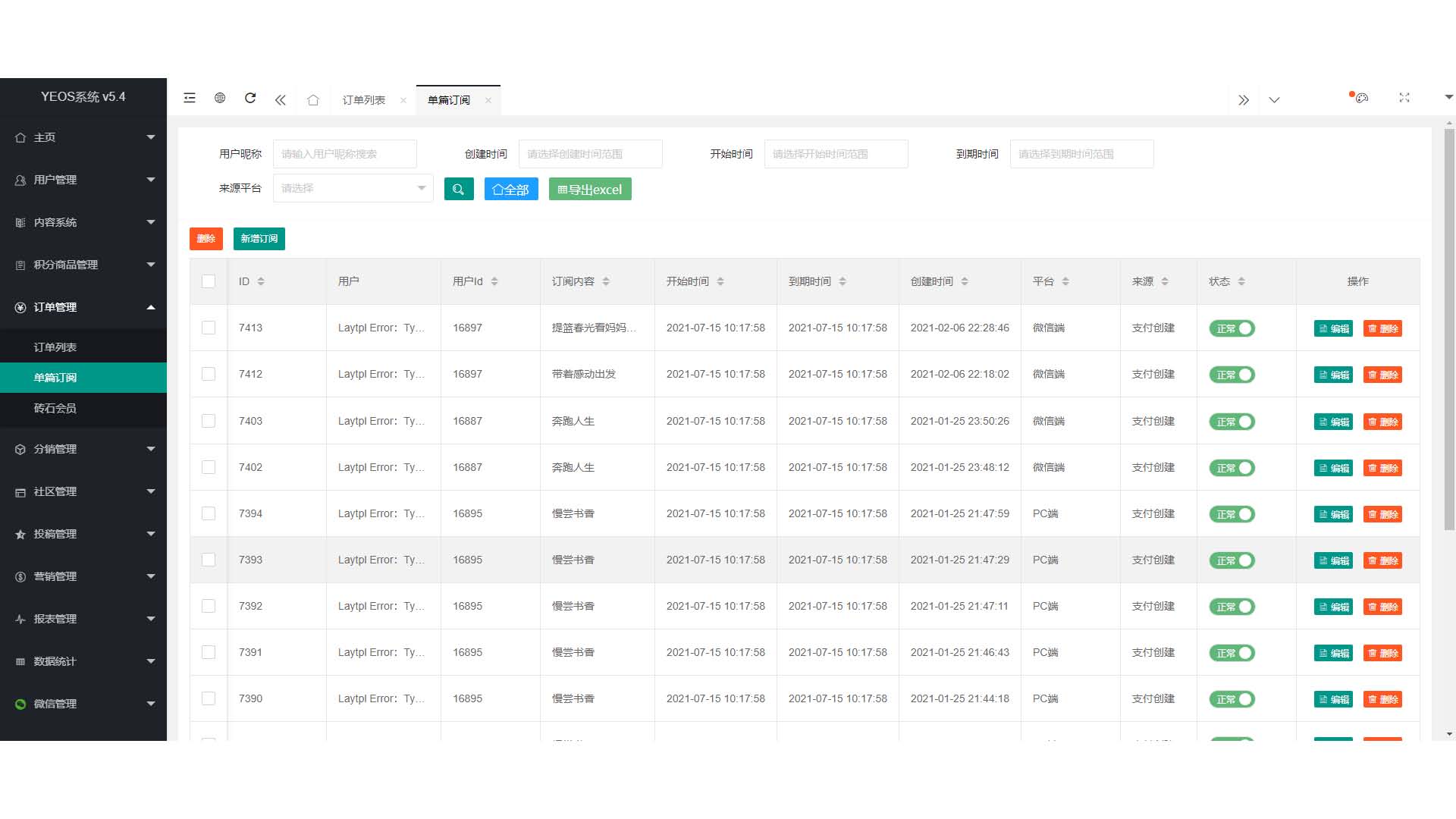Expand the 用户管理 sidebar menu
1456x819 pixels.
pos(83,180)
